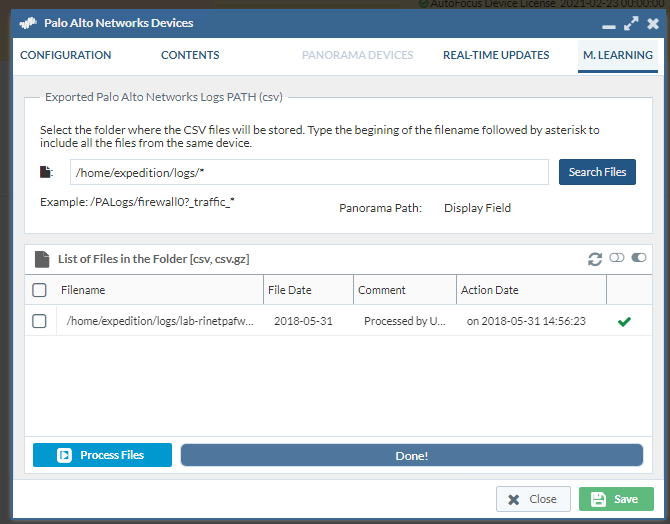Click into the logs path input field

[309, 172]
